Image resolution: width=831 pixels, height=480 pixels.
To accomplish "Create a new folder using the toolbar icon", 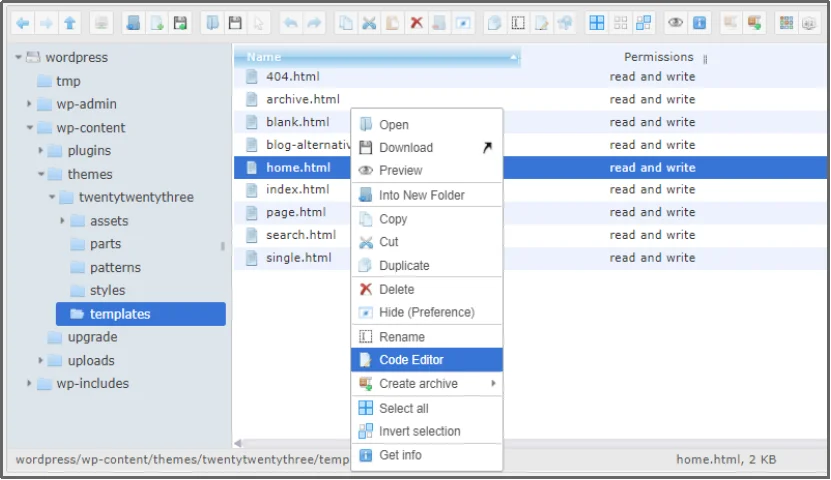I will (133, 23).
